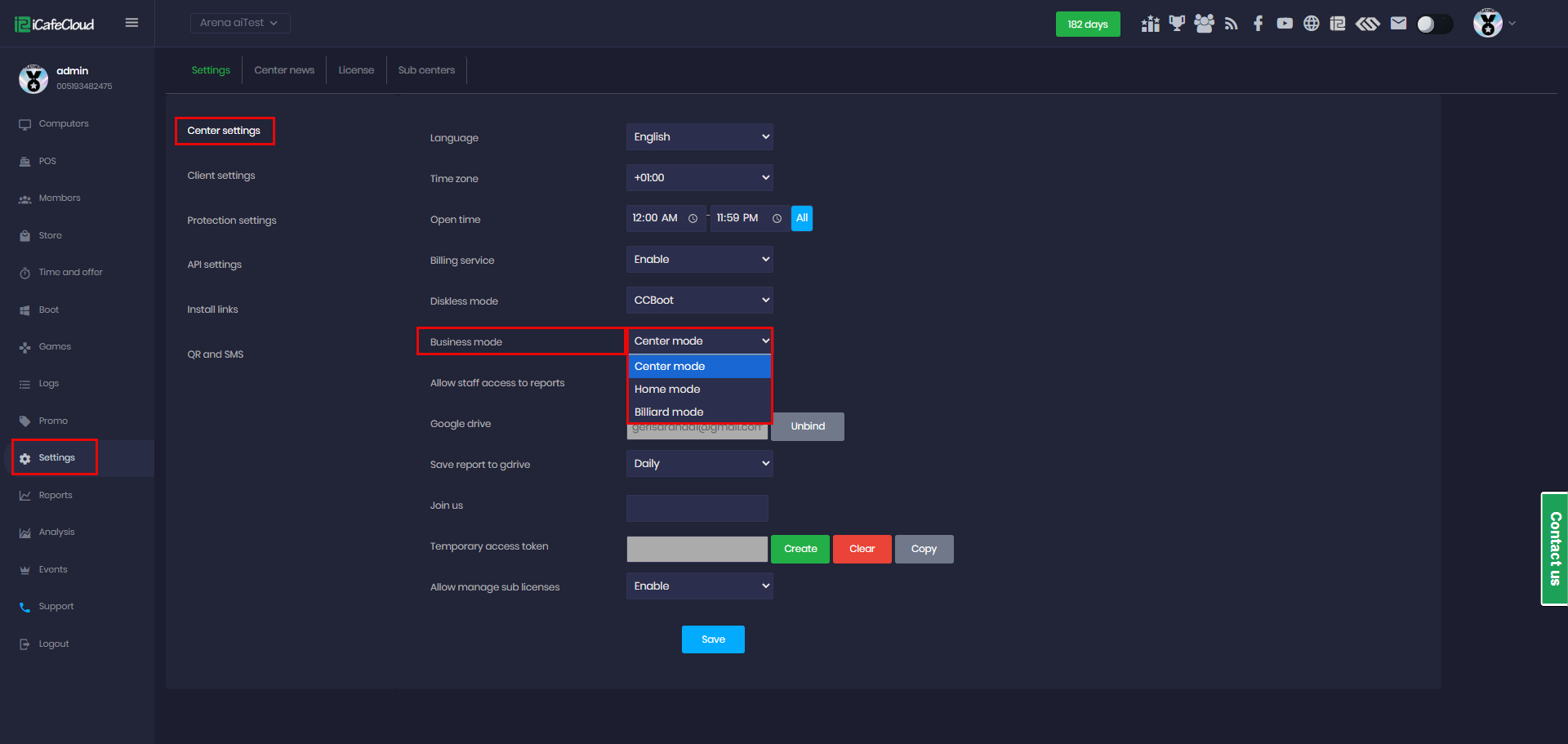Click the globe icon in the header
The image size is (1568, 744).
1311,24
